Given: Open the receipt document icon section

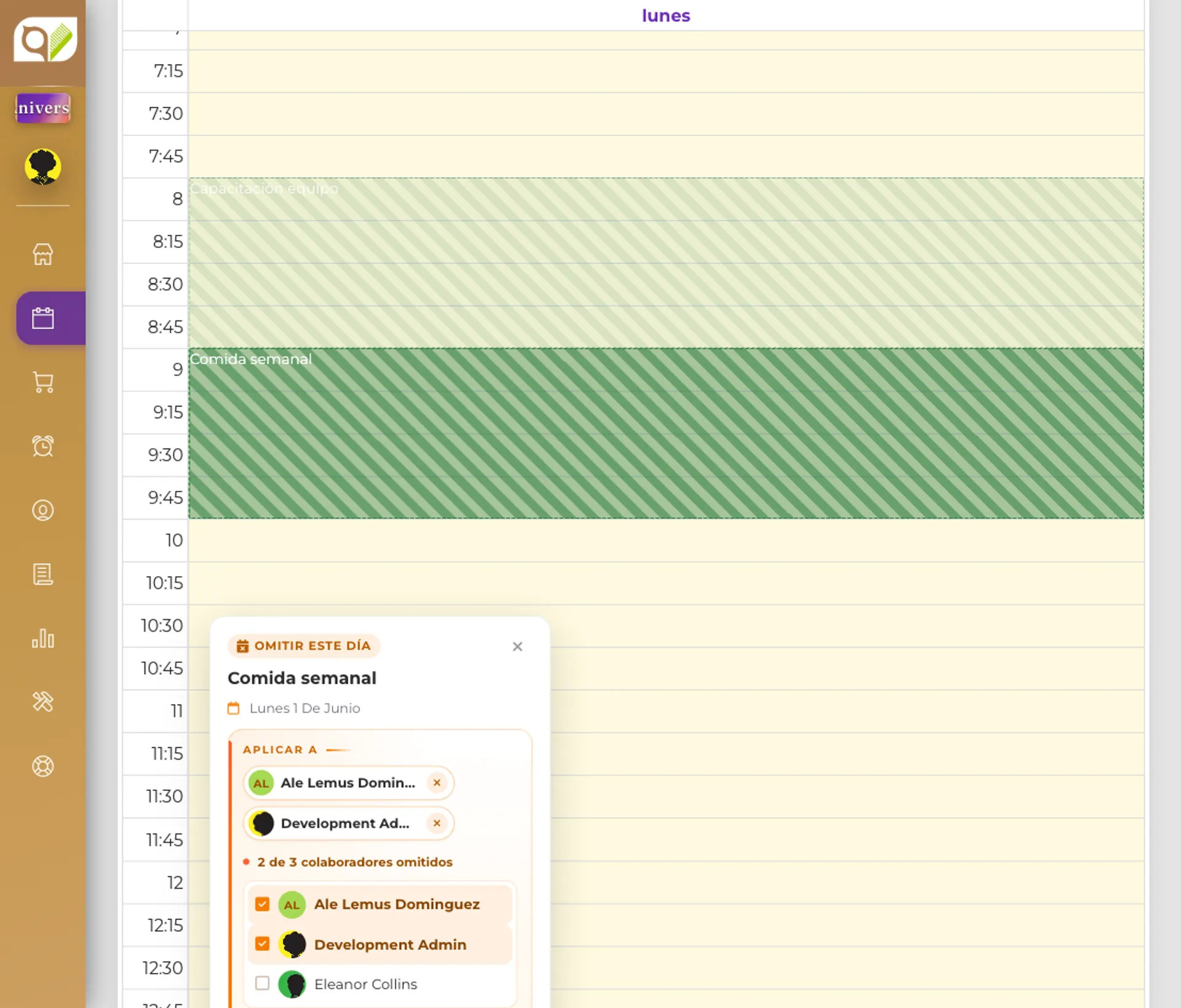Looking at the screenshot, I should tap(42, 574).
